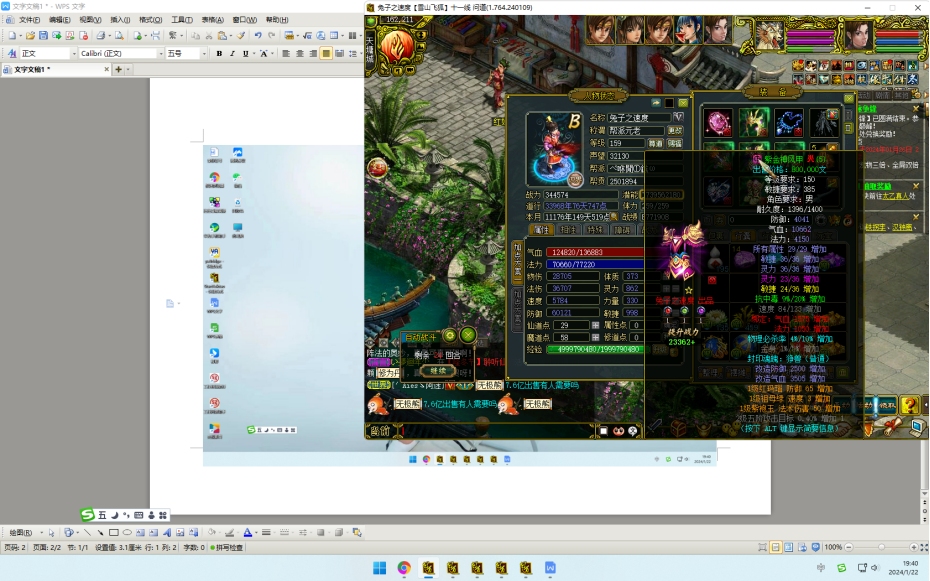Open Windows Start menu
Viewport: 930px width, 581px height.
tap(380, 568)
